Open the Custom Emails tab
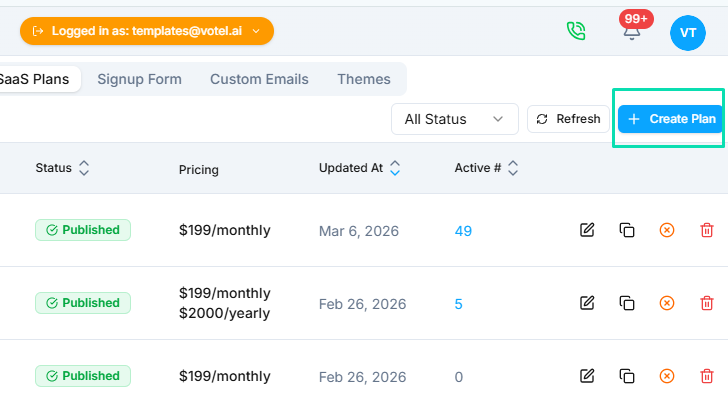 (259, 79)
